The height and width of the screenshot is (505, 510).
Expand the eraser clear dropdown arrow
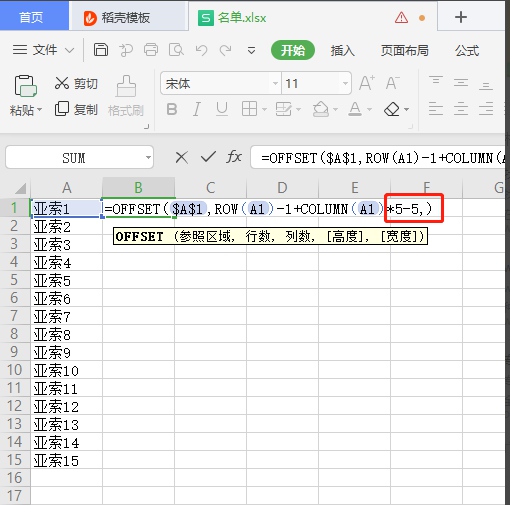tap(406, 109)
